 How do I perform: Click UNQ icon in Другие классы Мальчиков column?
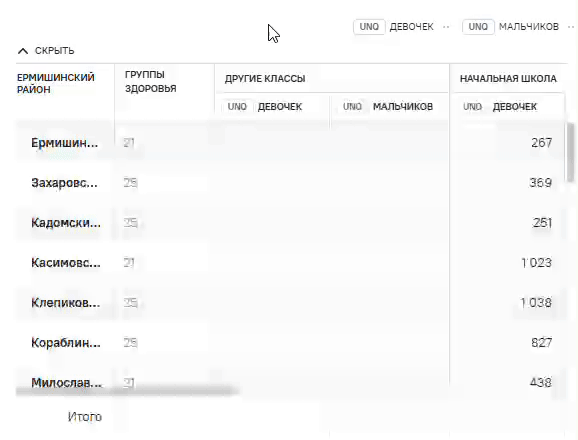[352, 107]
